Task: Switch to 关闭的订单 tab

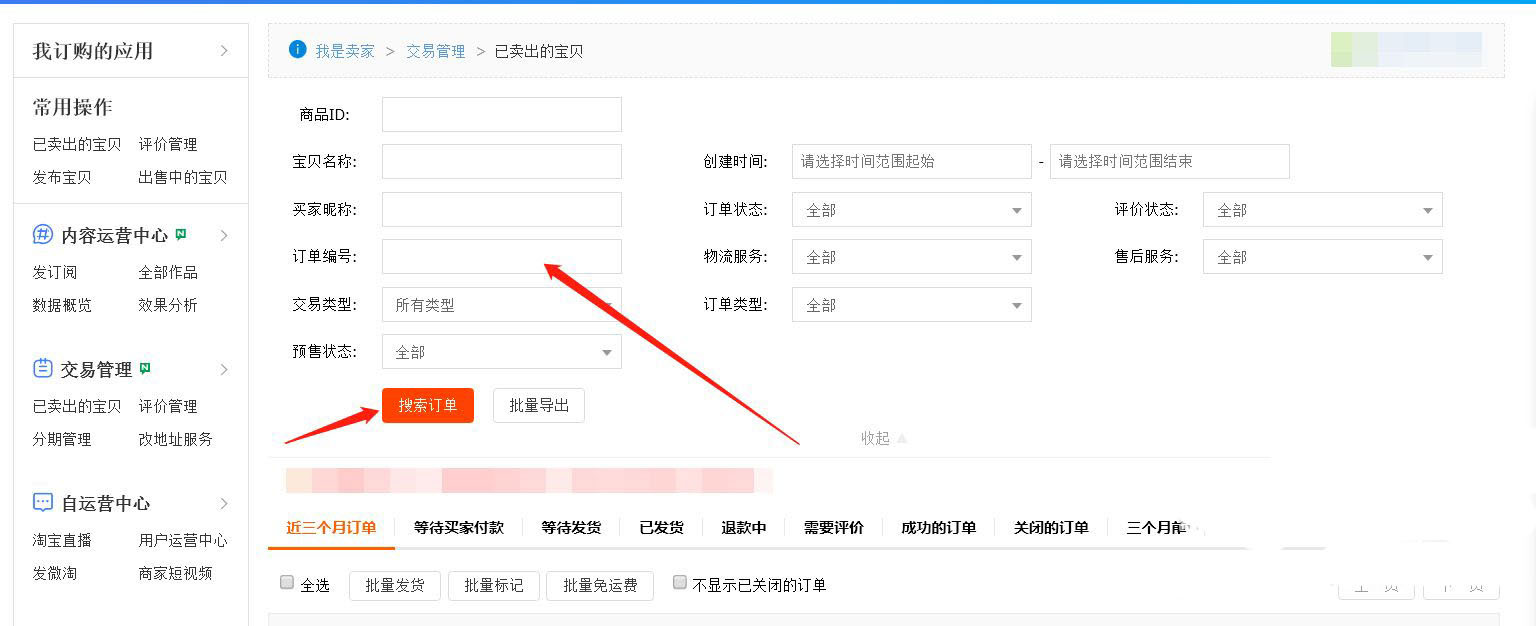Action: 1051,527
